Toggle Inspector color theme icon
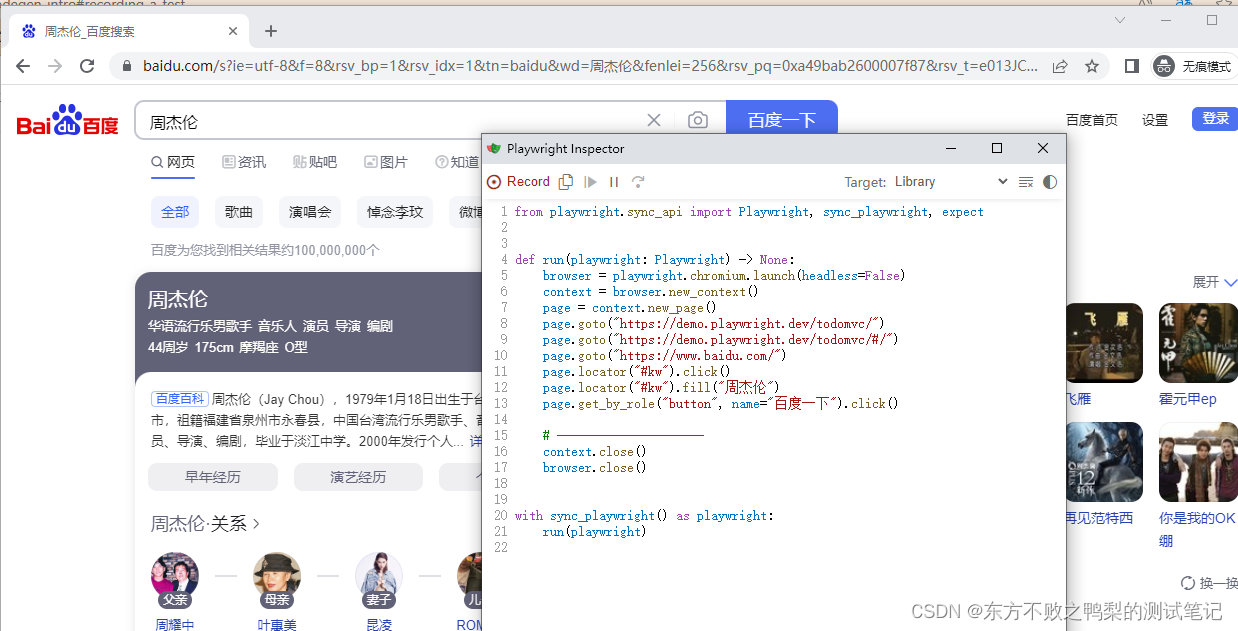 point(1049,182)
